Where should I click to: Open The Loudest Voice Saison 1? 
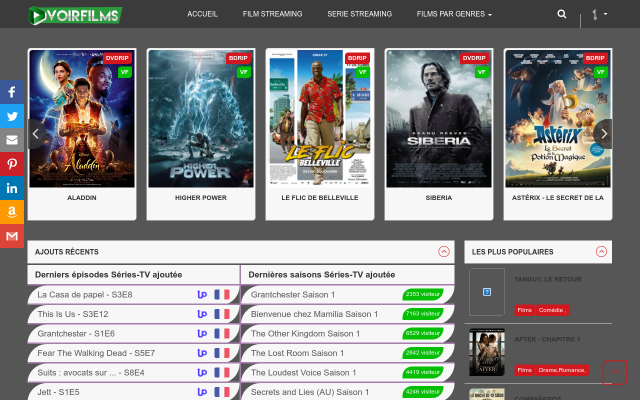[303, 373]
